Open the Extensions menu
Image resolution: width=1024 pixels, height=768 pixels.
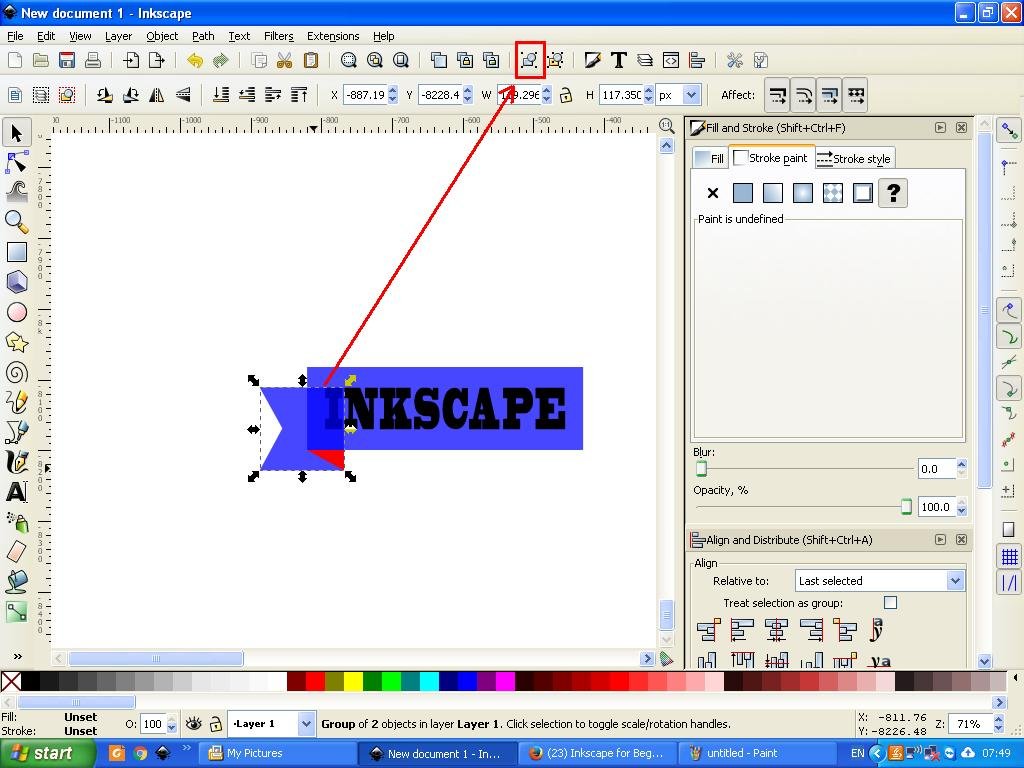coord(333,36)
